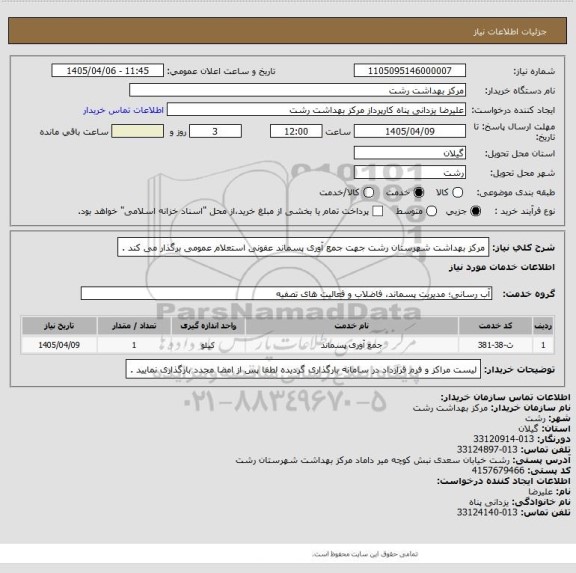Click the public announcement date-time field
The image size is (576, 573).
108,71
